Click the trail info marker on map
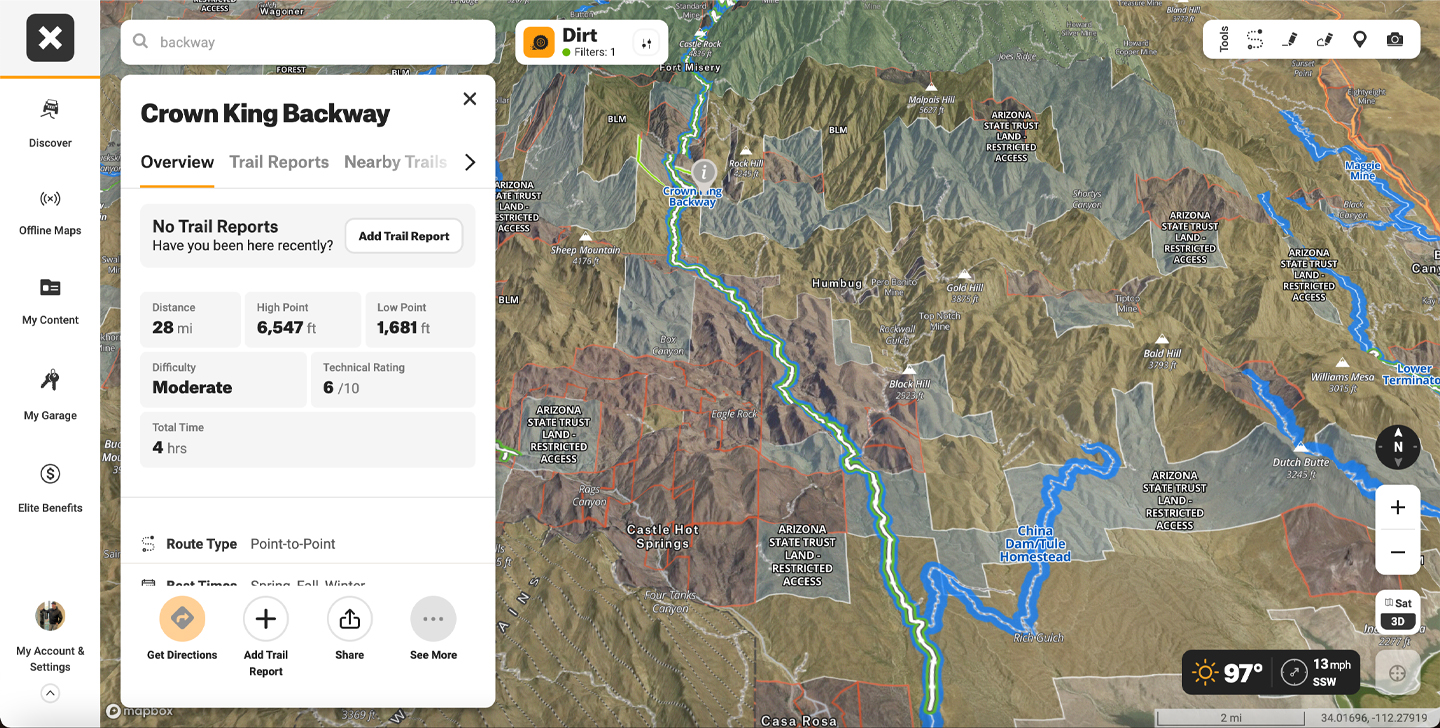 (704, 171)
